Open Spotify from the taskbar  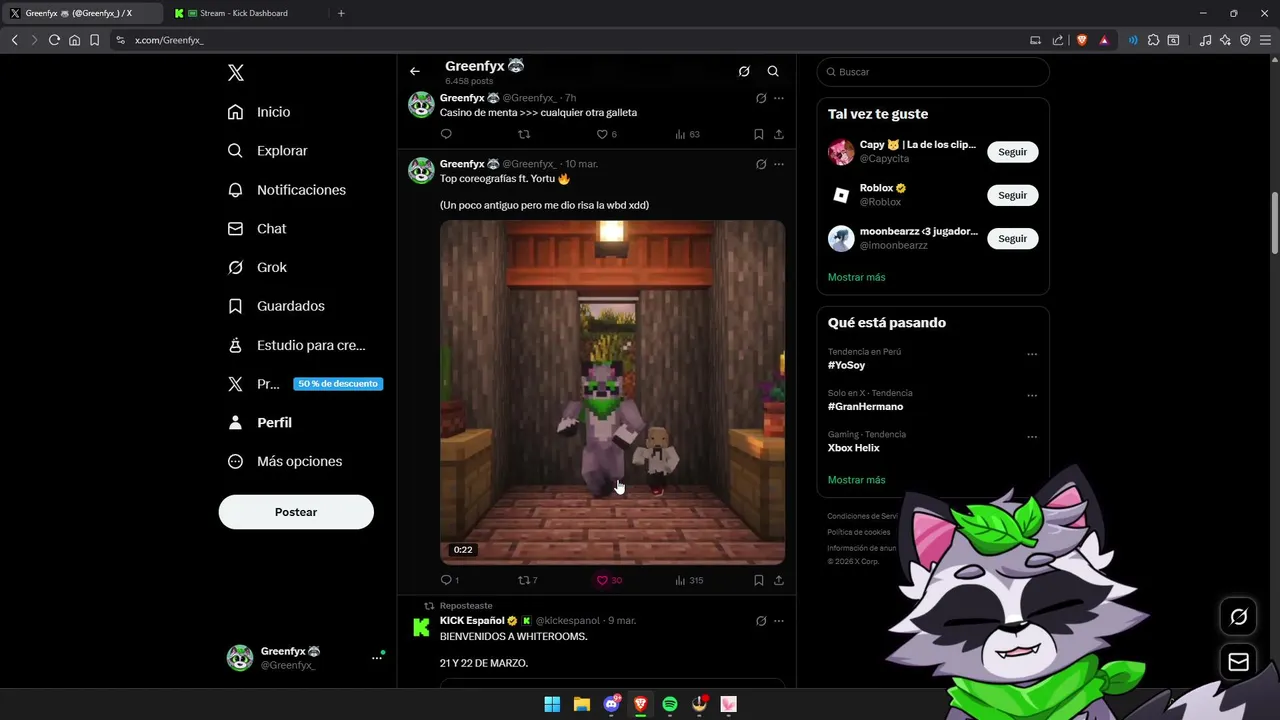point(670,704)
